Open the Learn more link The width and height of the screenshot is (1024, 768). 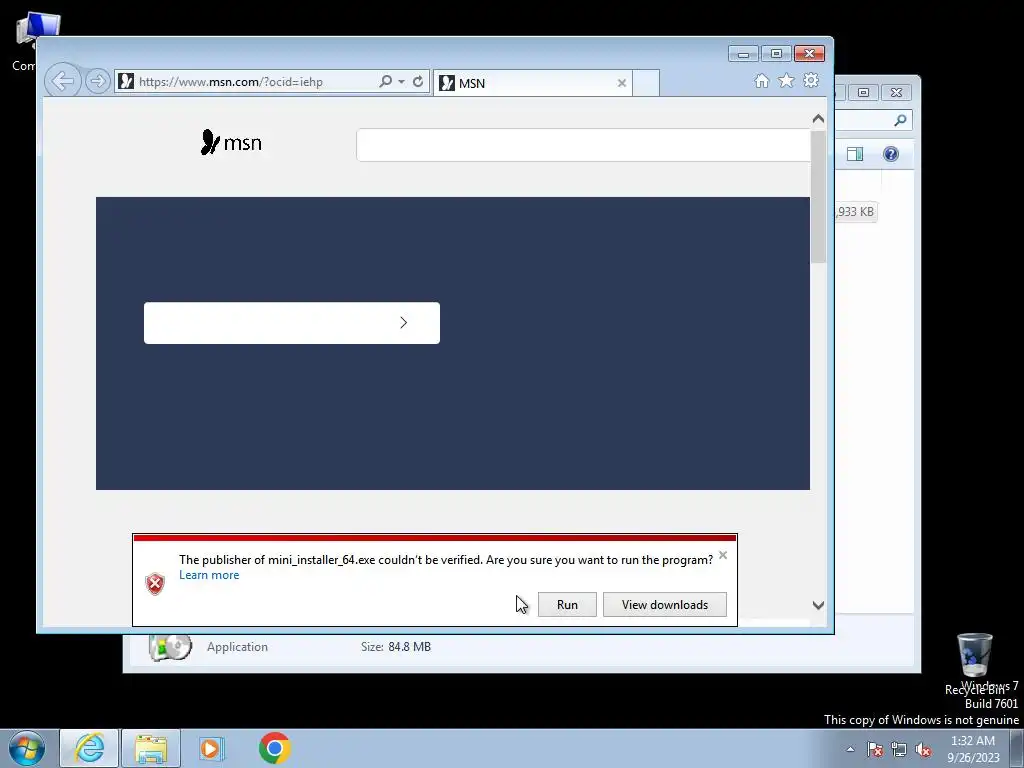[x=209, y=575]
